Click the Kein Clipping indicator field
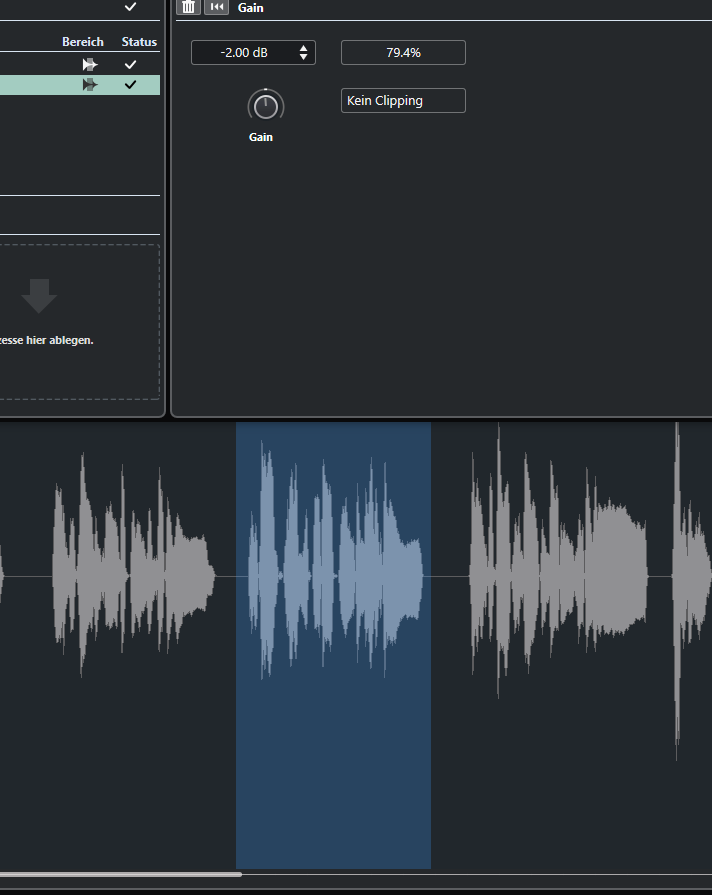The height and width of the screenshot is (895, 712). pyautogui.click(x=403, y=101)
